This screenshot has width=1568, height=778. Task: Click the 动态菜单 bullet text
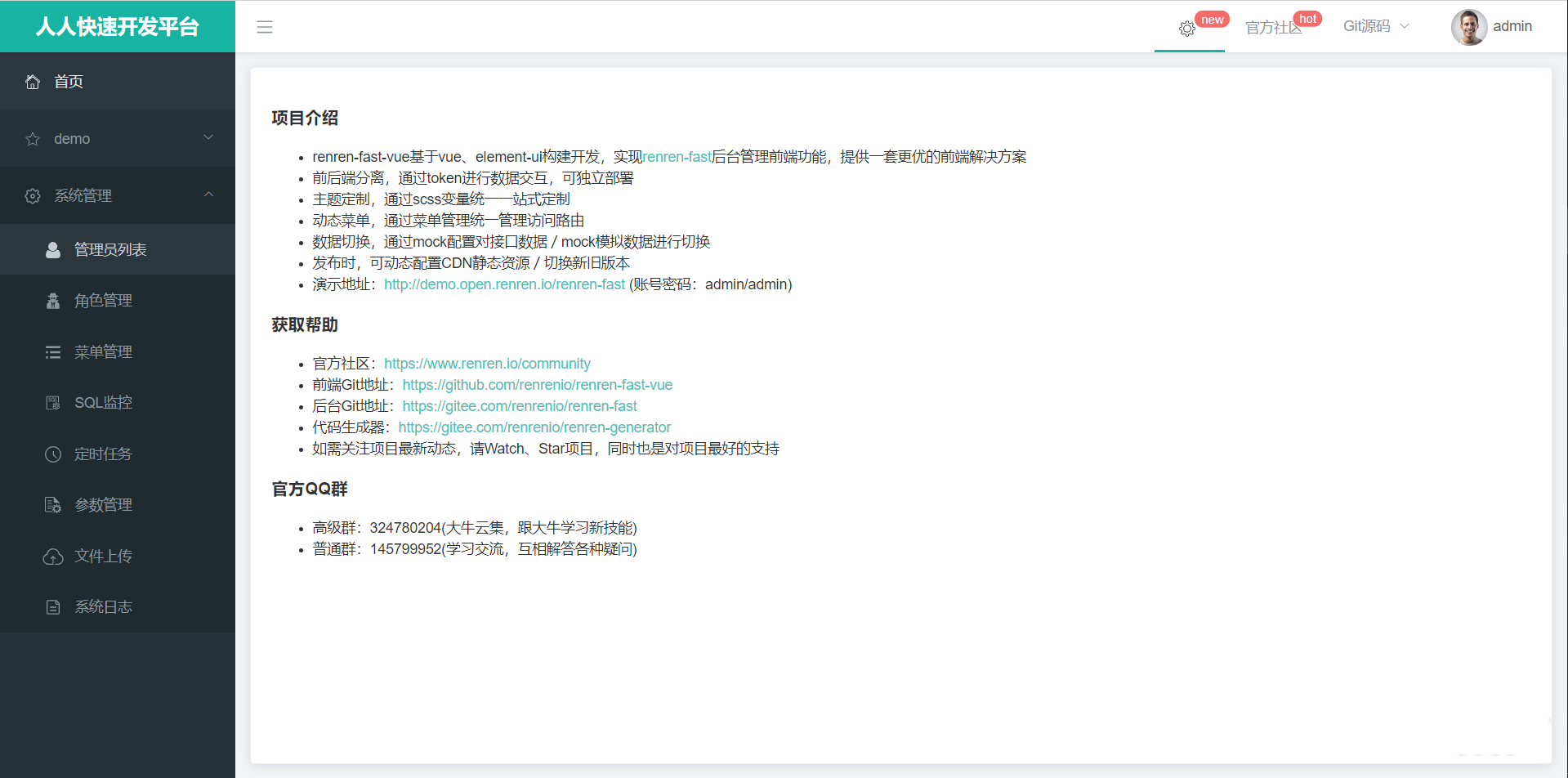449,221
